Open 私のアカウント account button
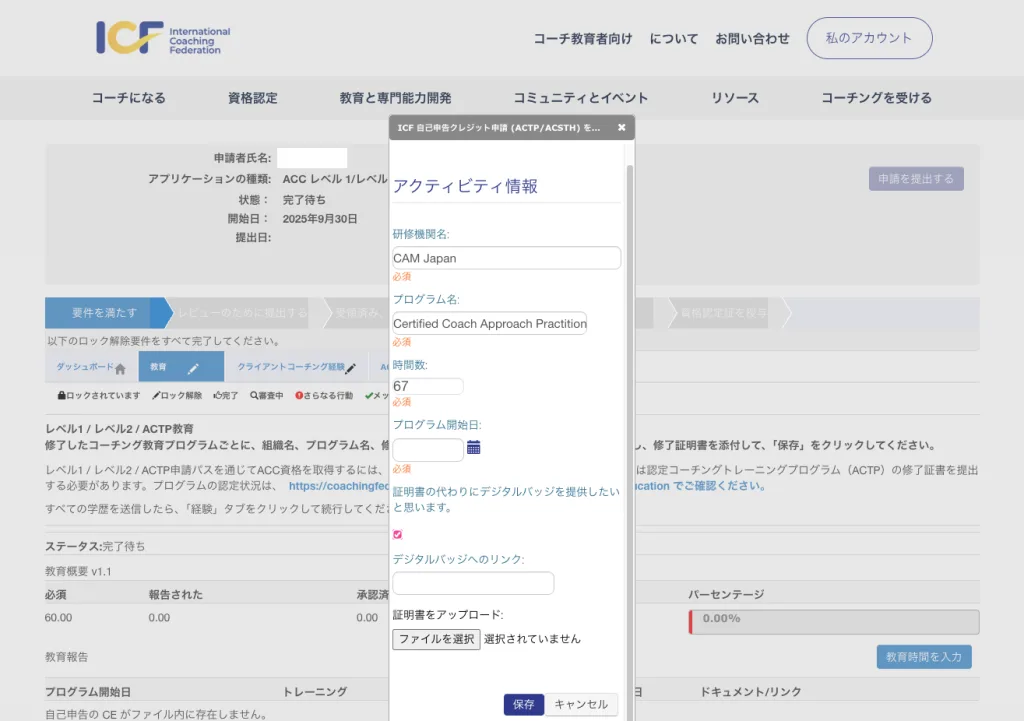Viewport: 1024px width, 721px height. pyautogui.click(x=869, y=38)
